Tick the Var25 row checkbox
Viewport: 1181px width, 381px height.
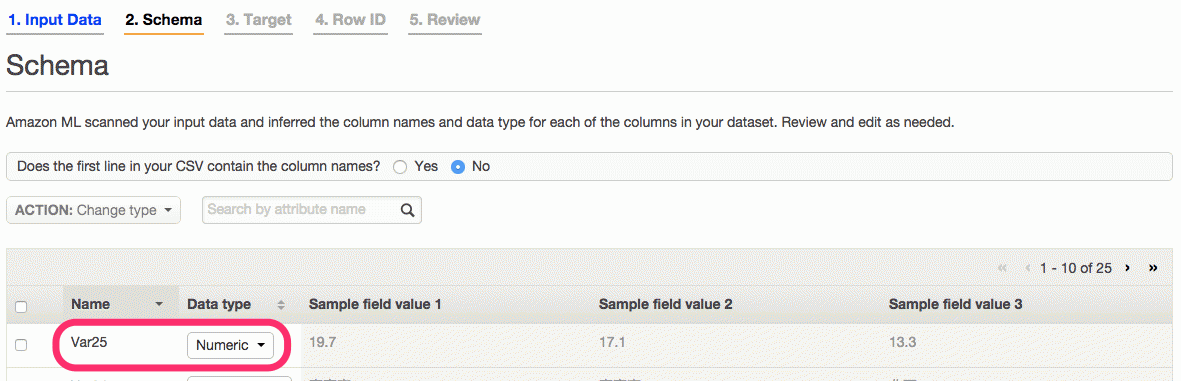click(21, 344)
